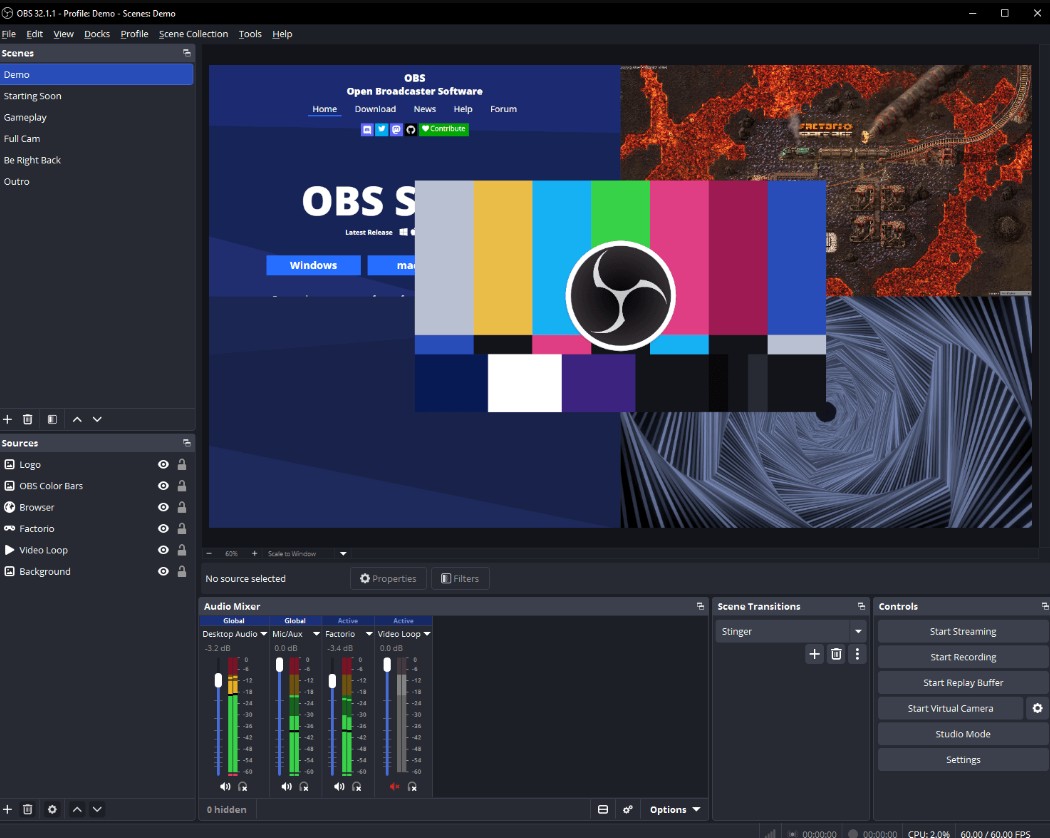Zoom in preview with plus icon
The height and width of the screenshot is (838, 1050).
(254, 553)
